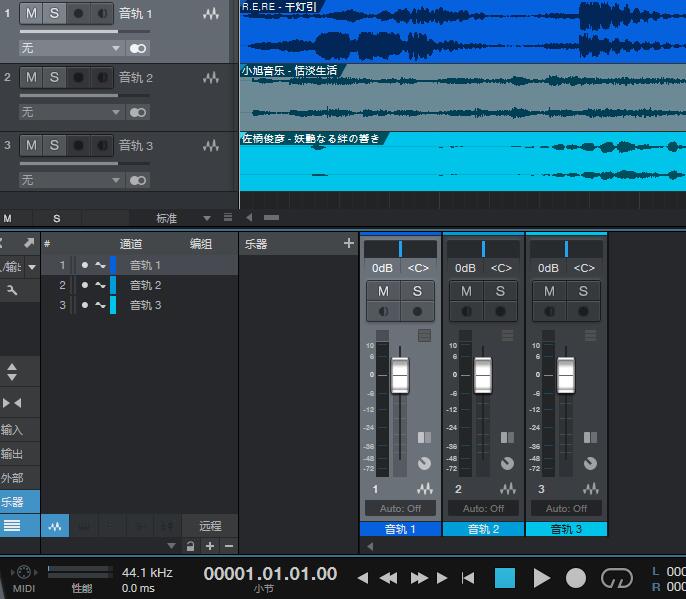Click the minus button below channel list

click(x=229, y=546)
